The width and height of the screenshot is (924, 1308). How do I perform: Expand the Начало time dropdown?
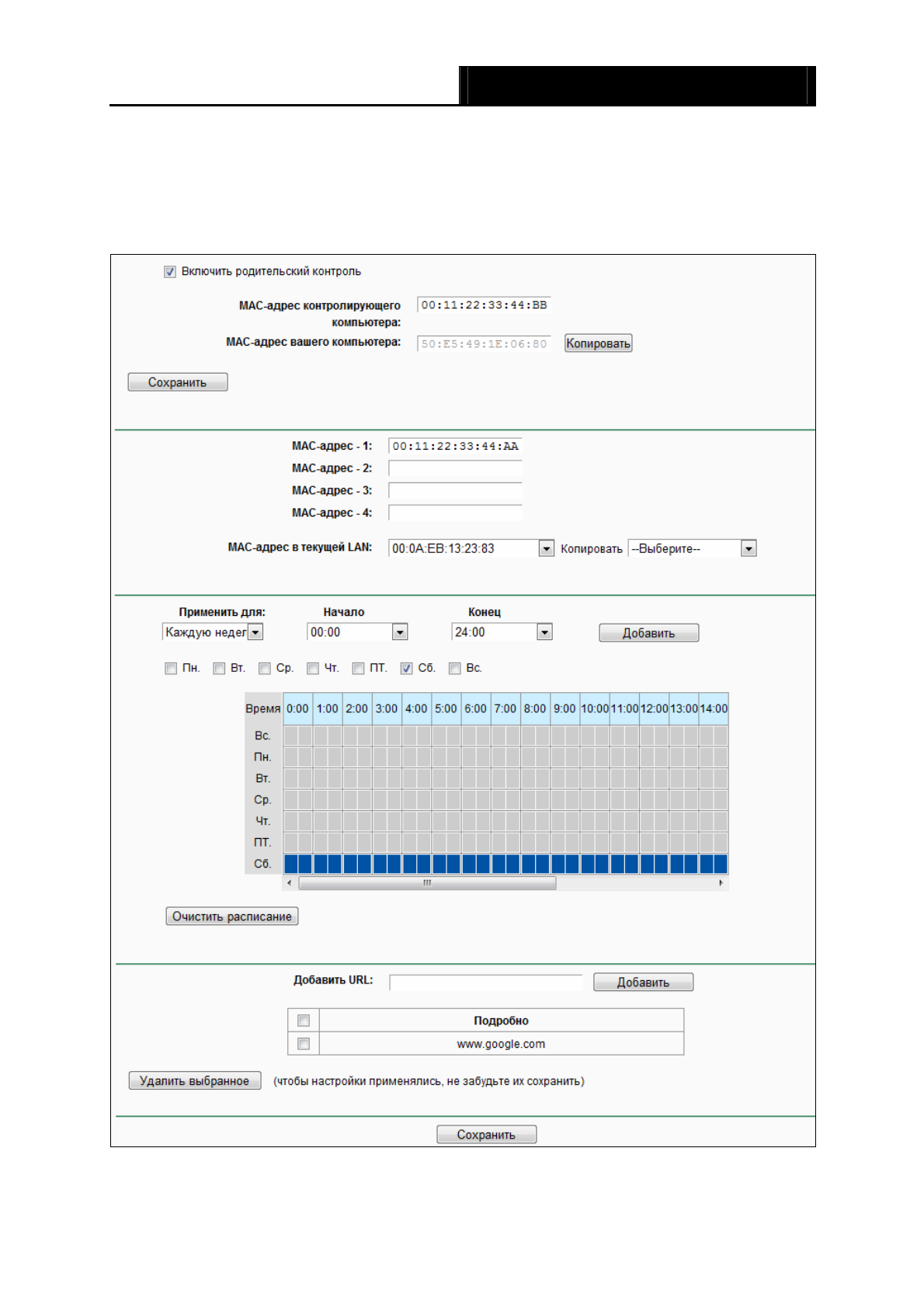click(400, 632)
